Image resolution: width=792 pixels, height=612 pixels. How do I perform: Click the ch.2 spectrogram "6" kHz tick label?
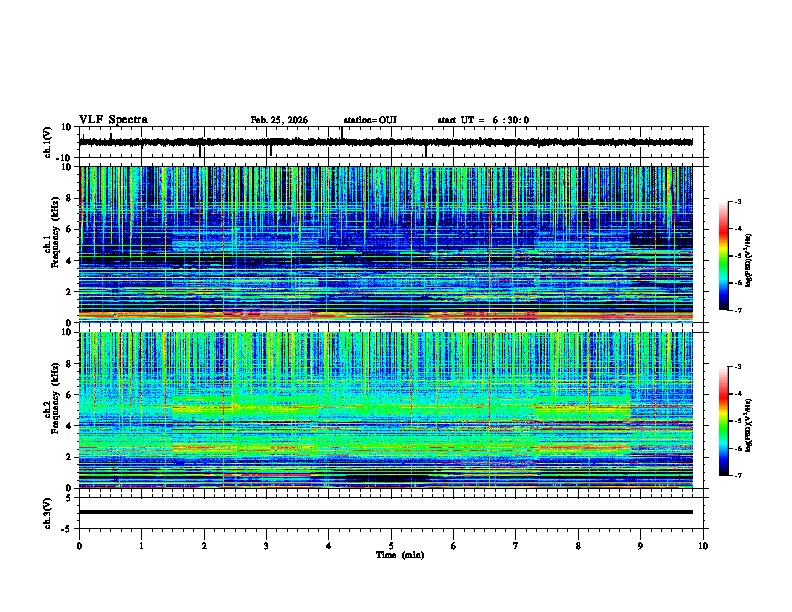coord(70,395)
